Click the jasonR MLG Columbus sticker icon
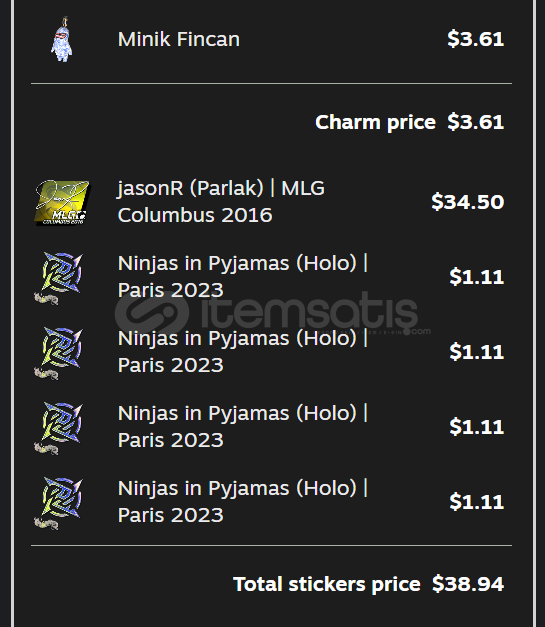This screenshot has width=545, height=627. [x=62, y=202]
